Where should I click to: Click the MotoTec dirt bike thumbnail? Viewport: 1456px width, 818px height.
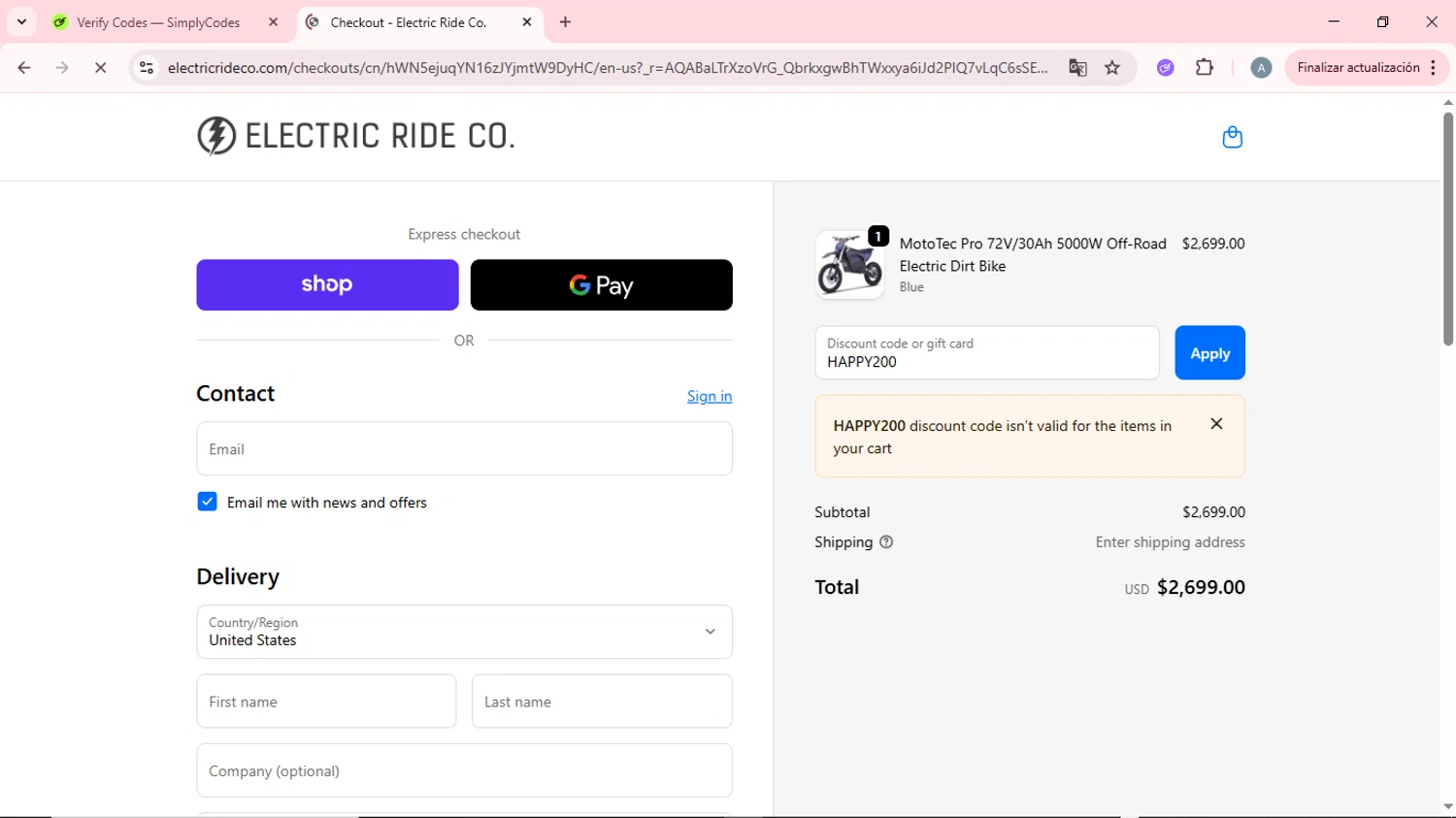click(x=849, y=265)
